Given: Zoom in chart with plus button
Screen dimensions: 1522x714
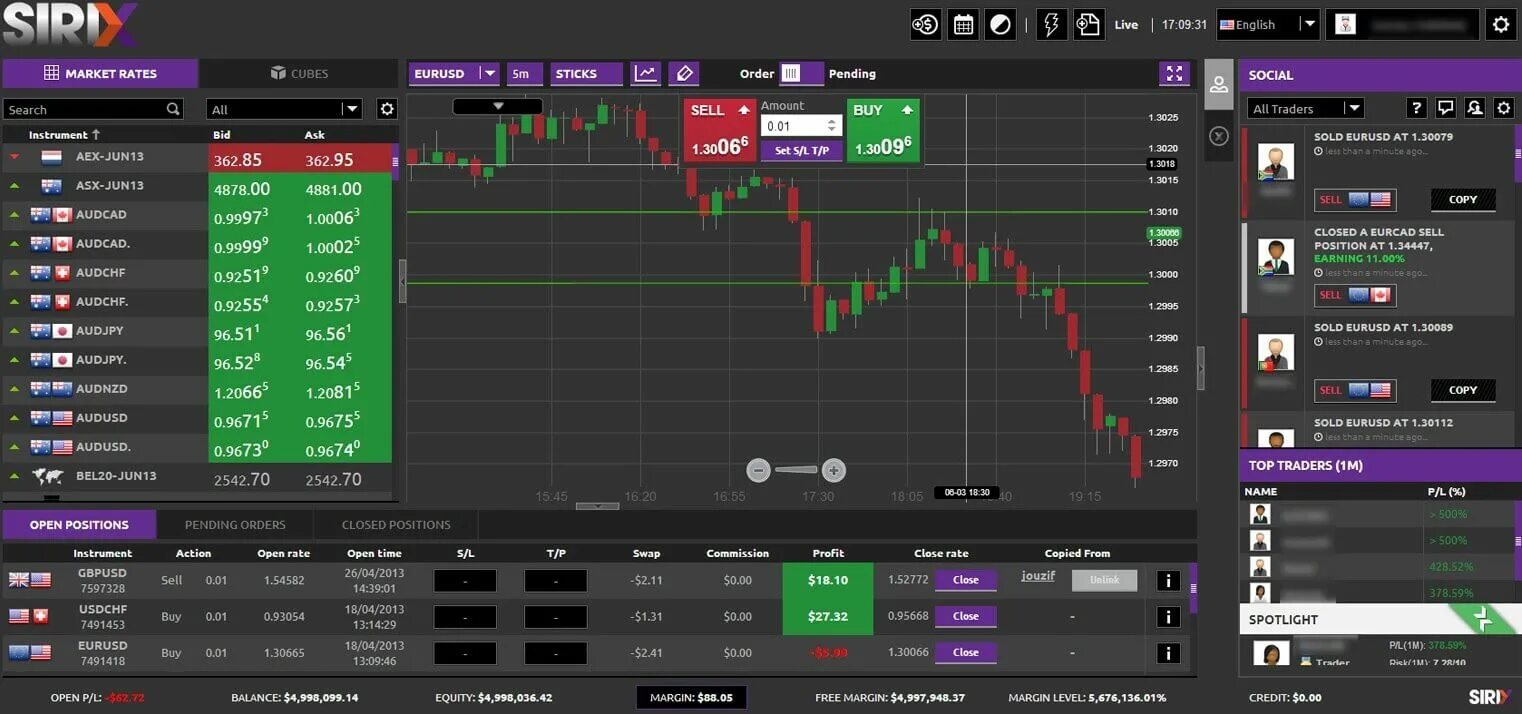Looking at the screenshot, I should [x=834, y=469].
